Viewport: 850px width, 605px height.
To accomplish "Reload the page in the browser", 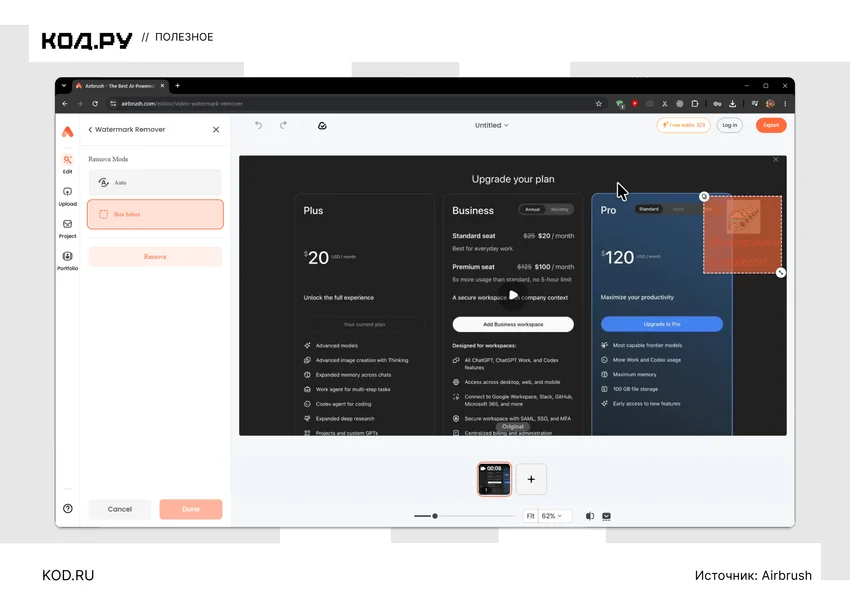I will [x=95, y=104].
